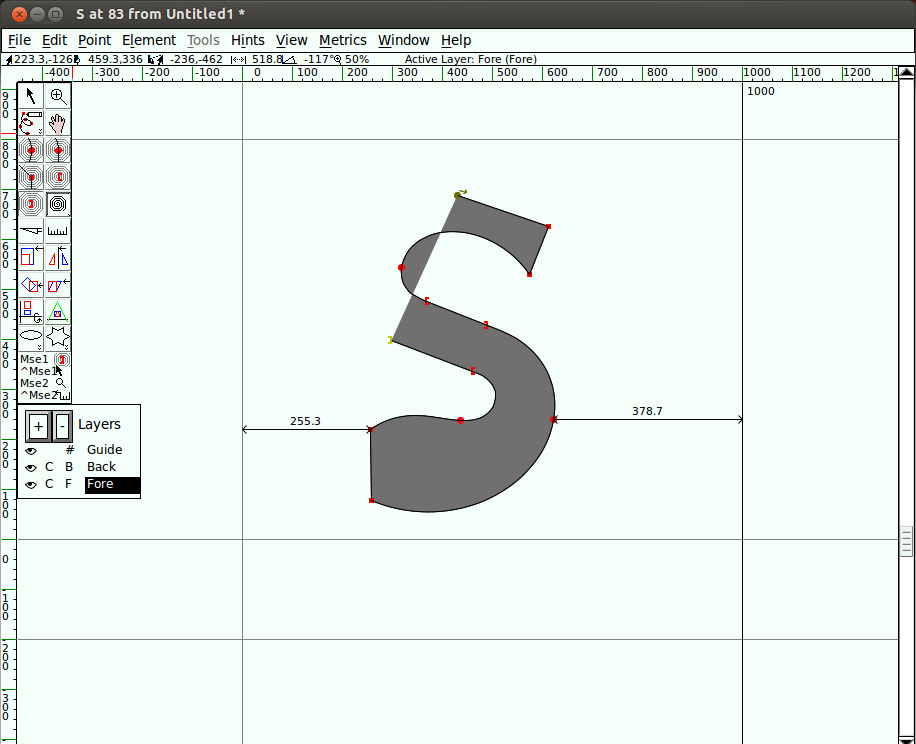The image size is (916, 744).
Task: Select the Scale selection tool
Action: (x=31, y=258)
